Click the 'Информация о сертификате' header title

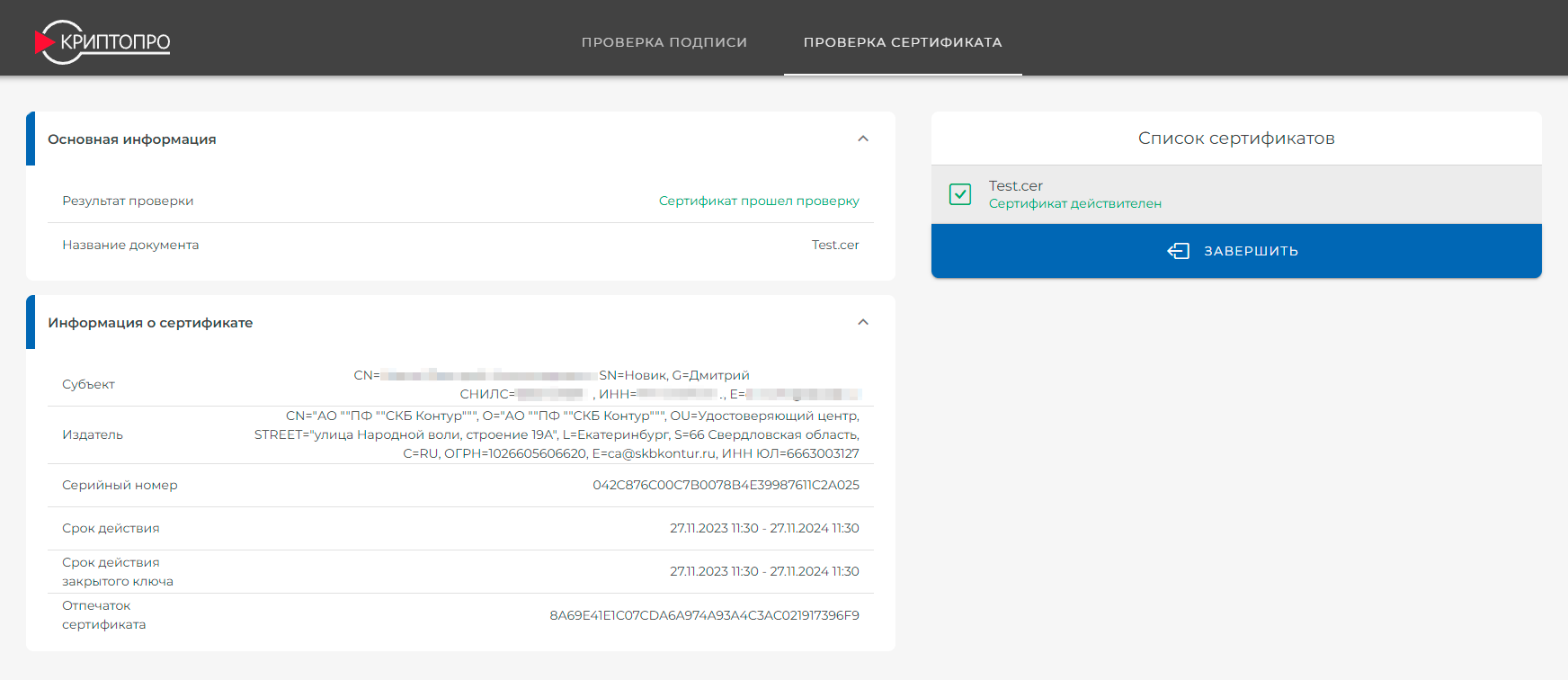[x=150, y=323]
